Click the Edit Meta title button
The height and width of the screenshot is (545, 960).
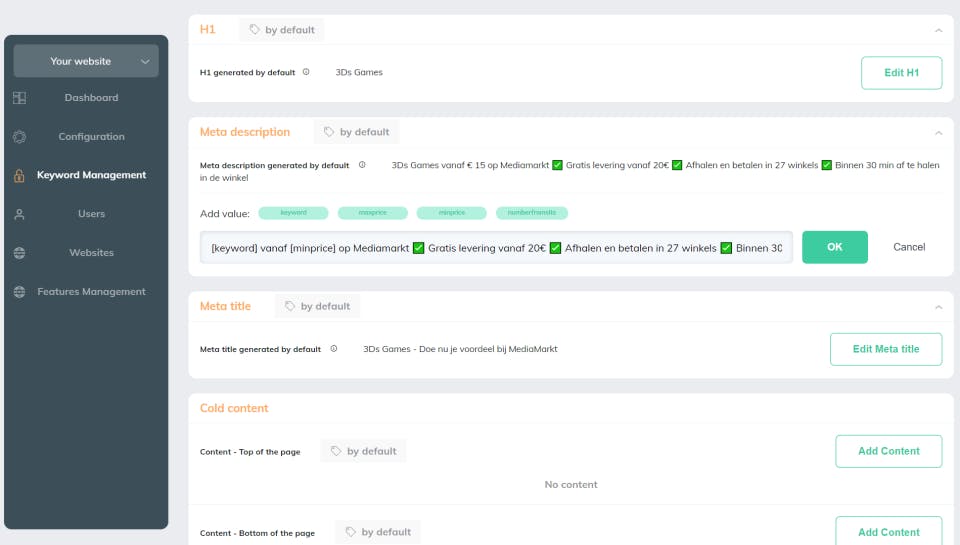point(886,349)
